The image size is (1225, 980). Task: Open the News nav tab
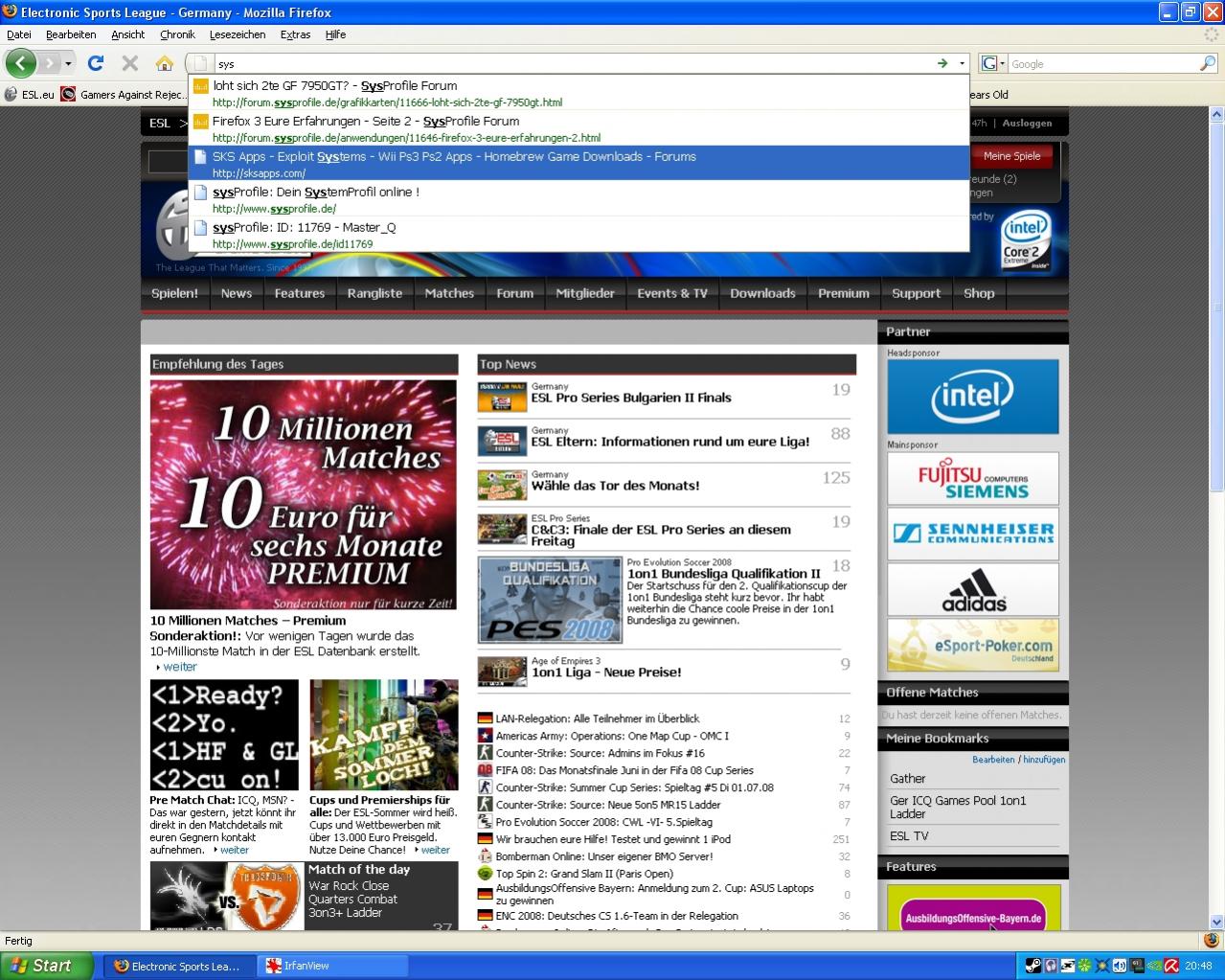[237, 294]
